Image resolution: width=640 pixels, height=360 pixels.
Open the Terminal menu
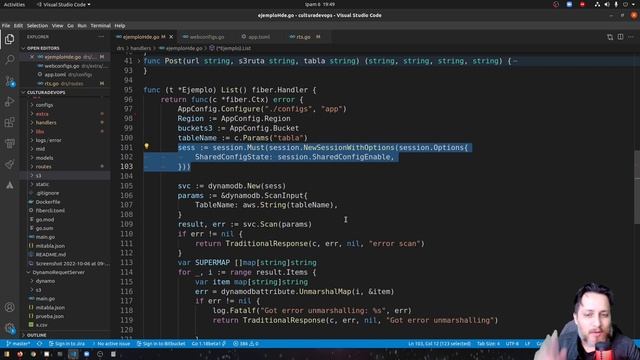tap(100, 26)
